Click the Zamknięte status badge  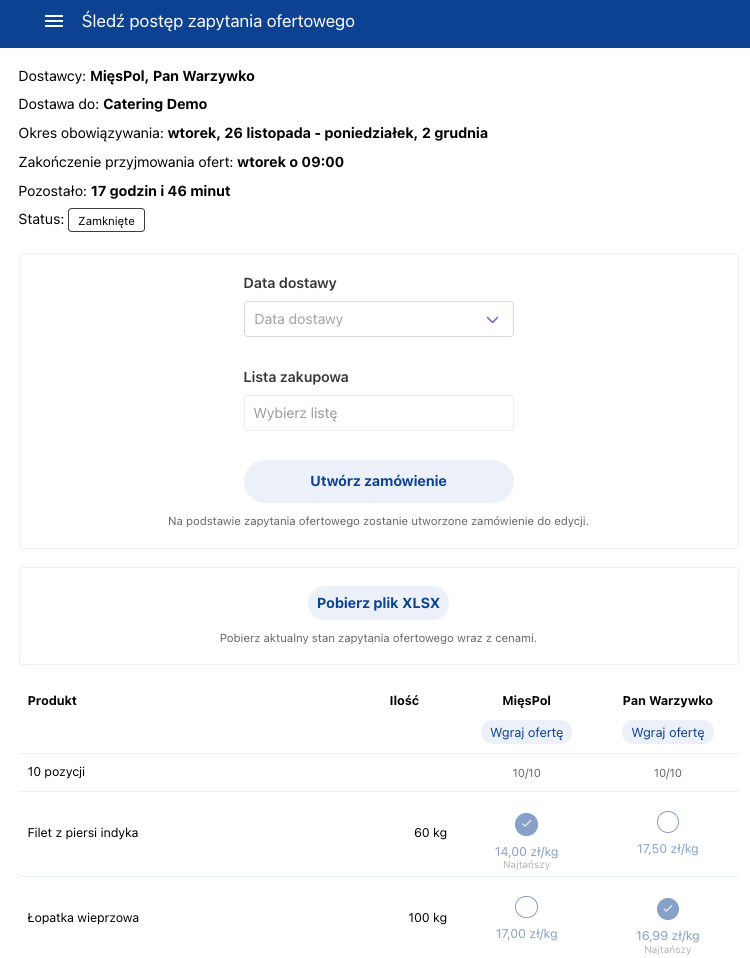[106, 220]
